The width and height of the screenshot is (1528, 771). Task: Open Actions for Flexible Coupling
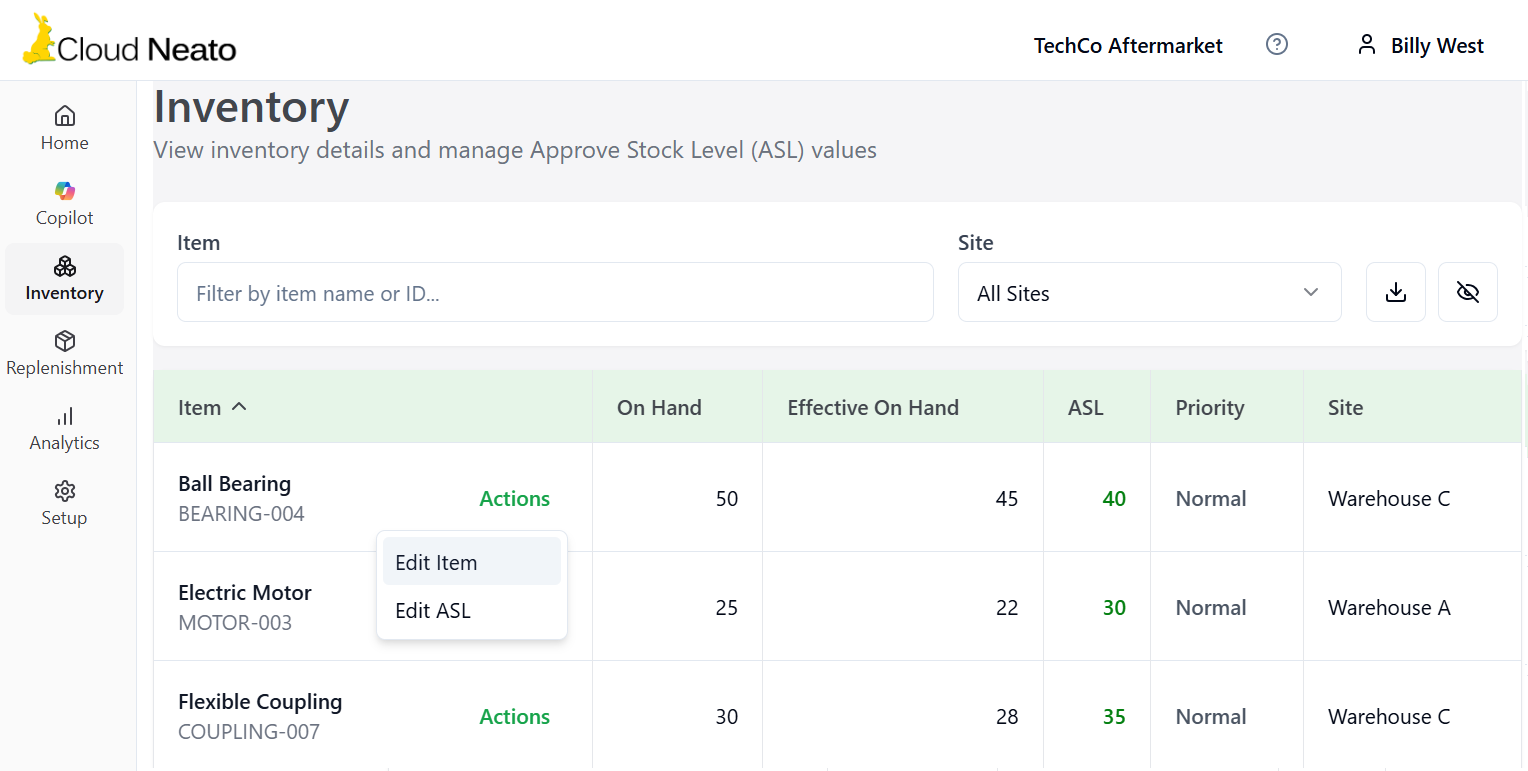[x=515, y=716]
